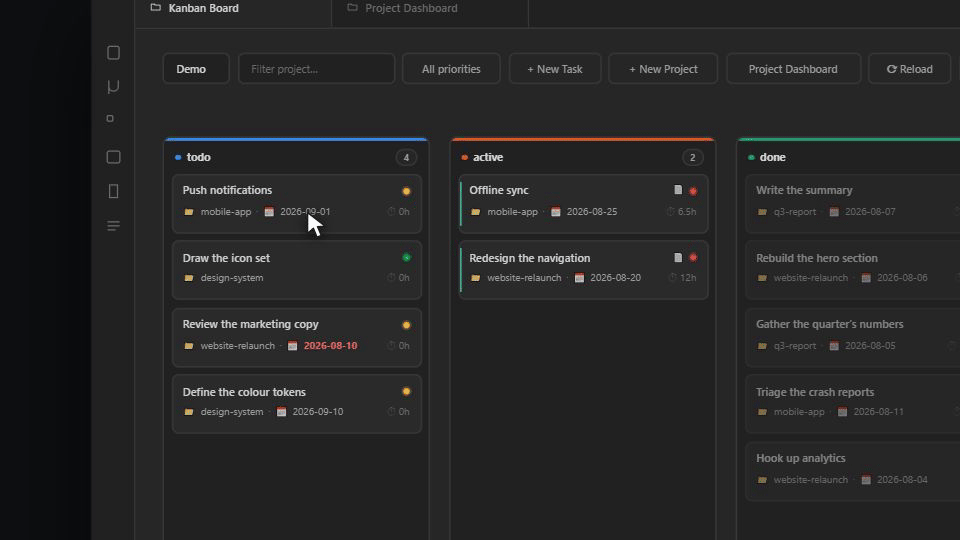Open the Push notifications task card
The height and width of the screenshot is (540, 960).
coord(297,204)
